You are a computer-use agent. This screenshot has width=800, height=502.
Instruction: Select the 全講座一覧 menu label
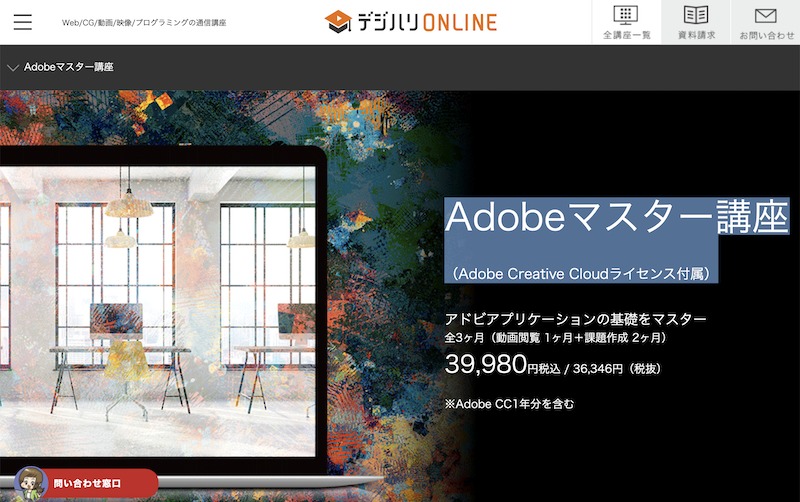point(626,35)
